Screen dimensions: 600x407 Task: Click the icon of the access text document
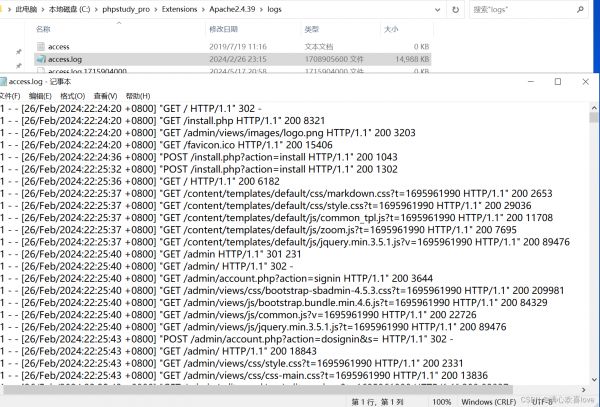click(x=40, y=46)
